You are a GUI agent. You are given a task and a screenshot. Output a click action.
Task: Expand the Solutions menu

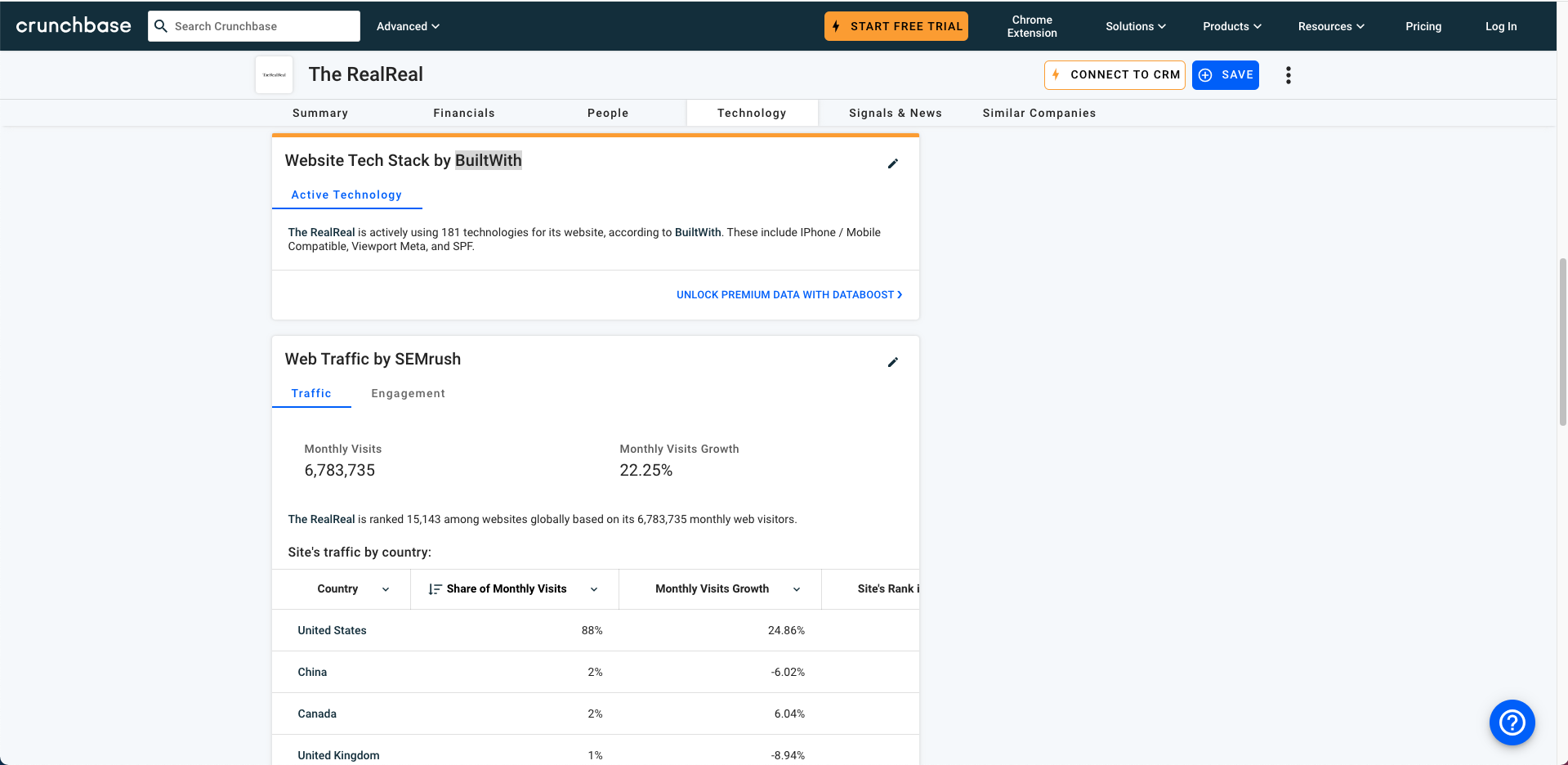pos(1136,26)
